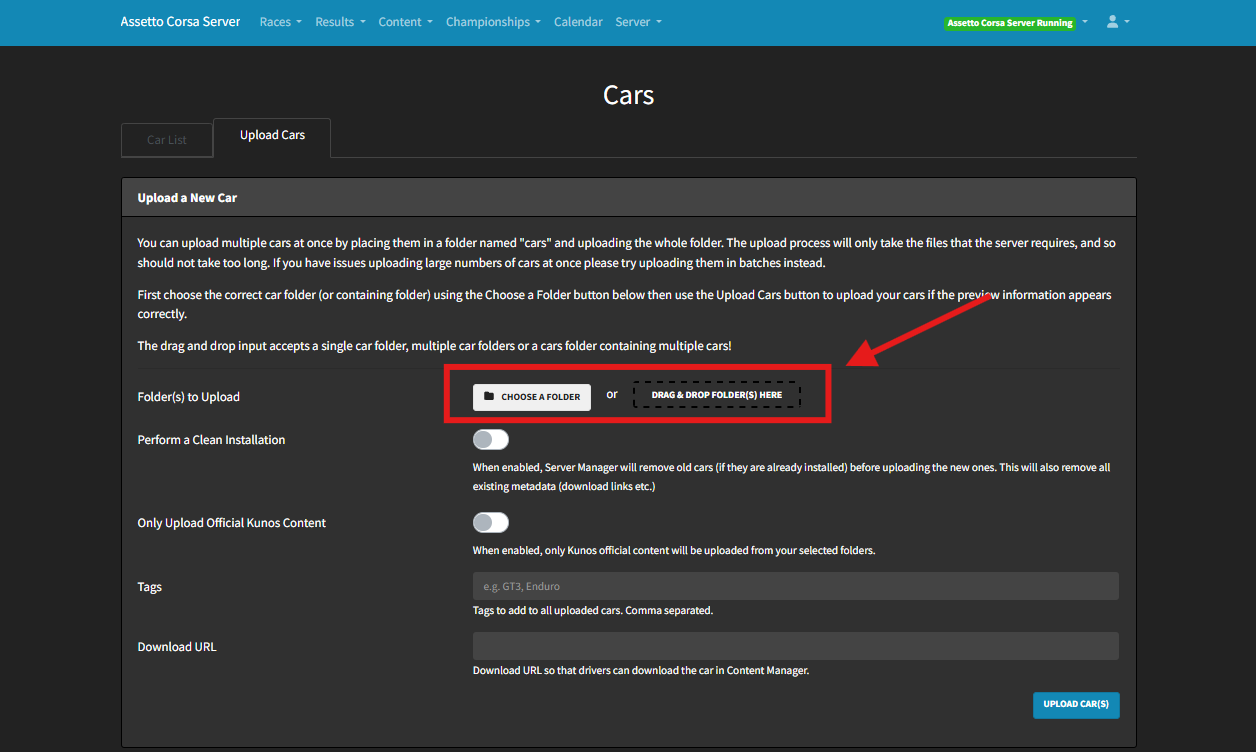
Task: Click the Tags label
Action: click(x=150, y=587)
